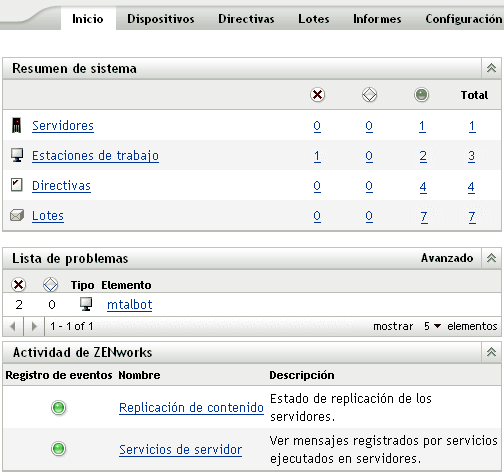
Task: Open Replicación de contenido link
Action: tap(191, 408)
